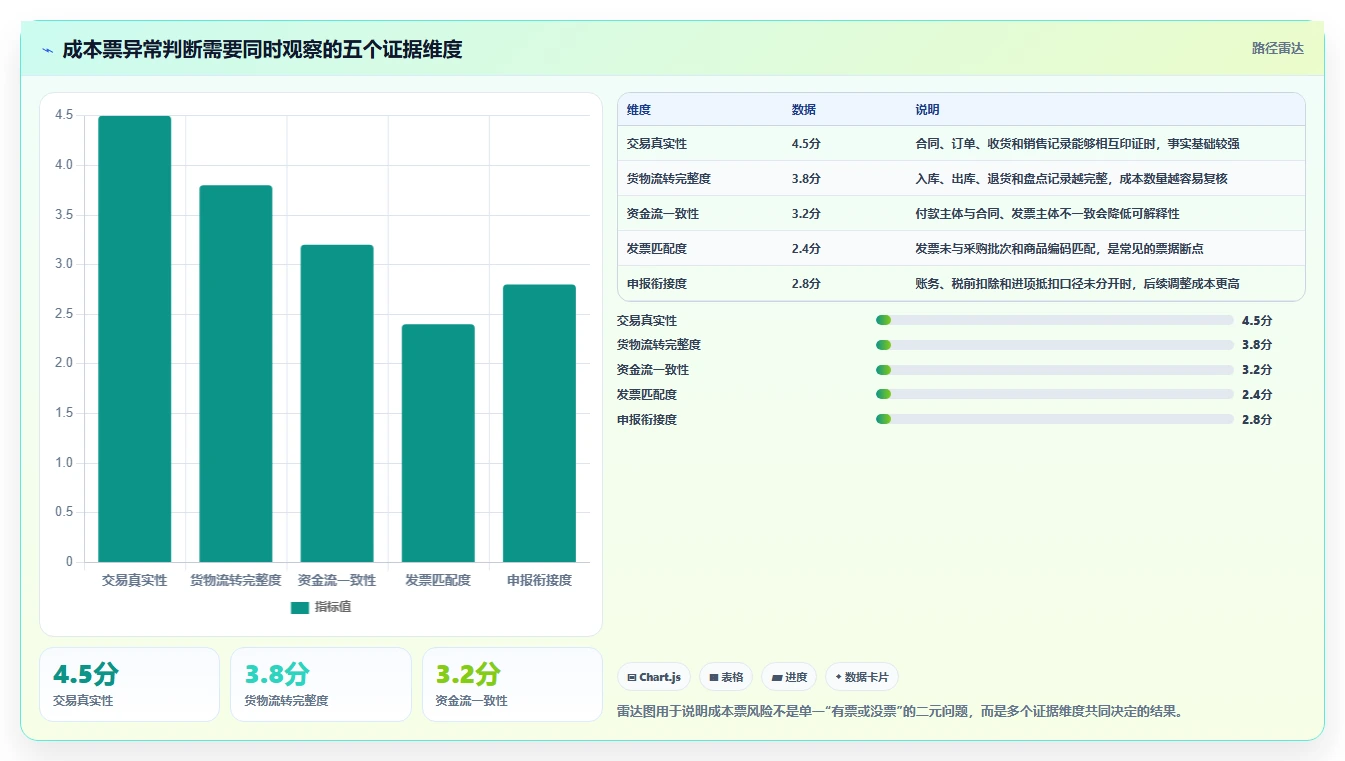
Task: Click the 4.5 y-axis tick label
Action: (x=64, y=115)
